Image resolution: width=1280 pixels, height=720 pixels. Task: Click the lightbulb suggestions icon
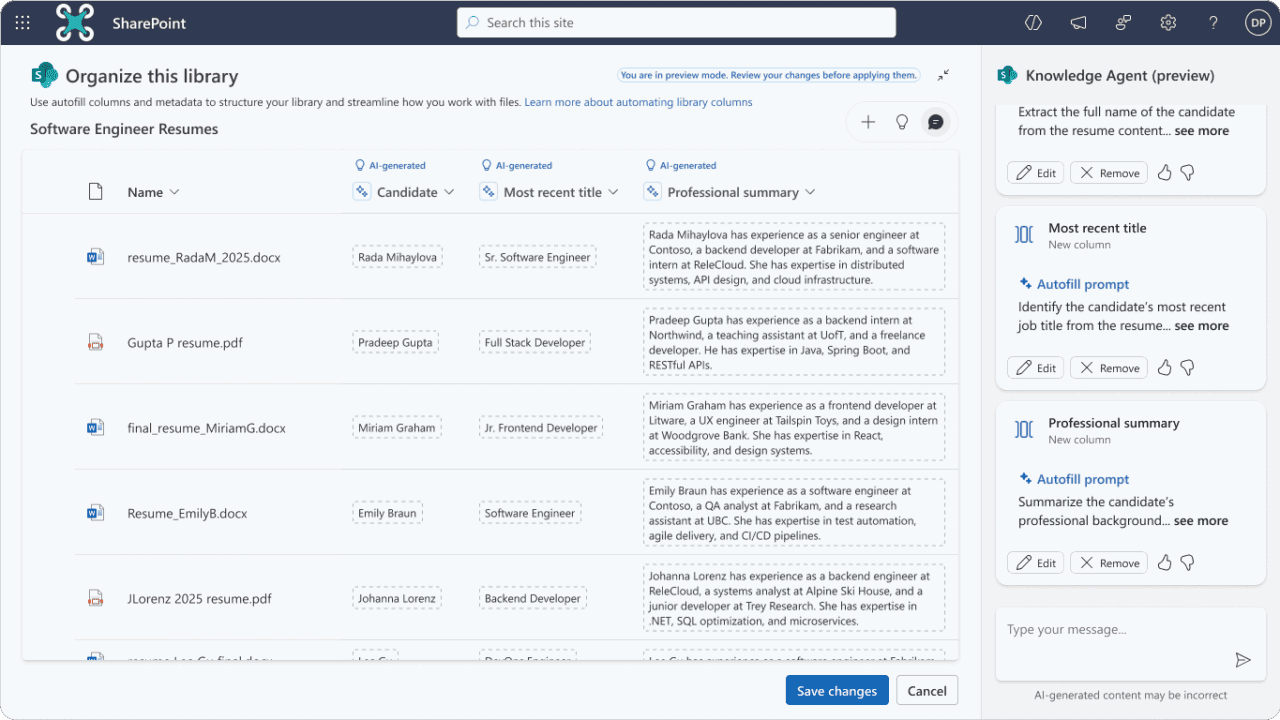pyautogui.click(x=901, y=121)
